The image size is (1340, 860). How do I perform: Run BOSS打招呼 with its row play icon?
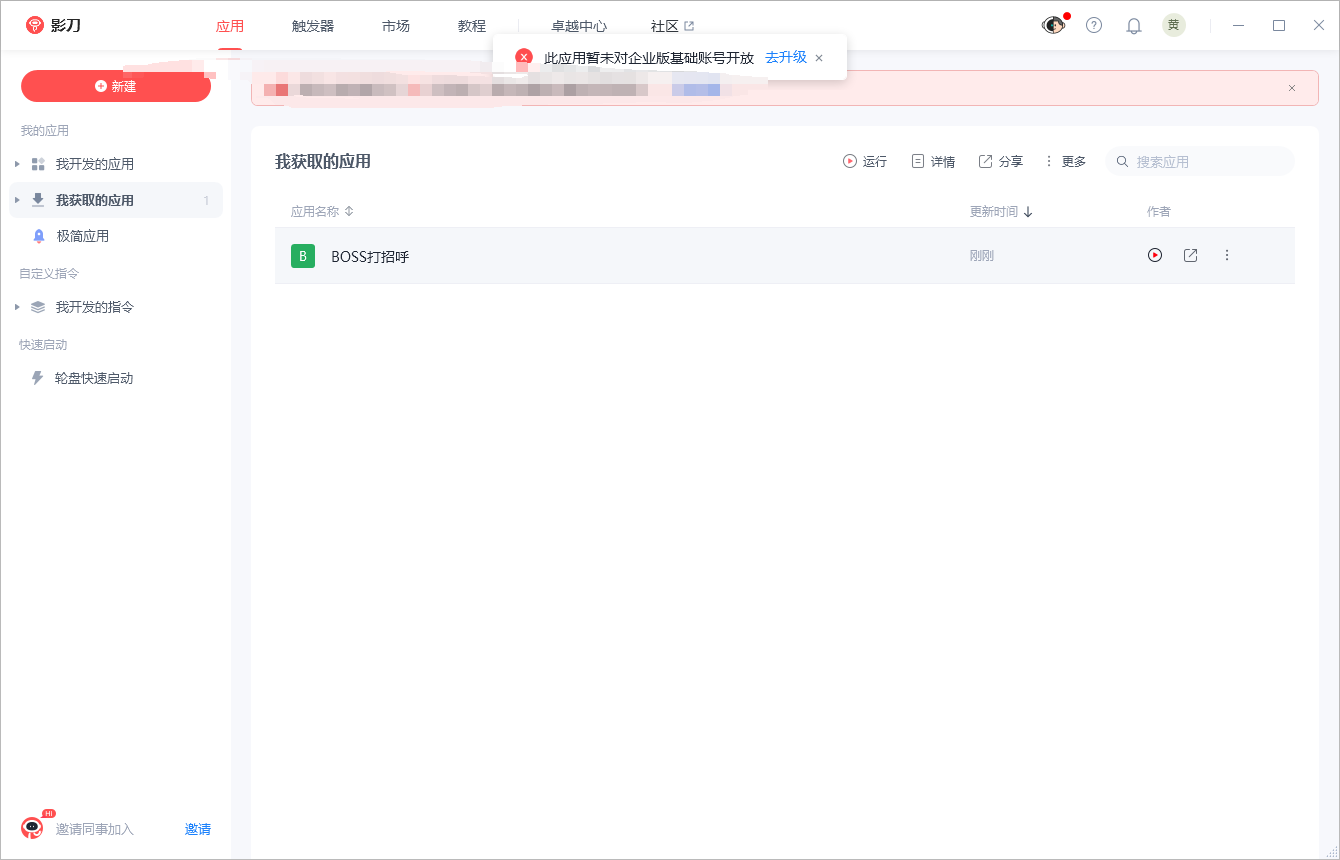click(1155, 255)
